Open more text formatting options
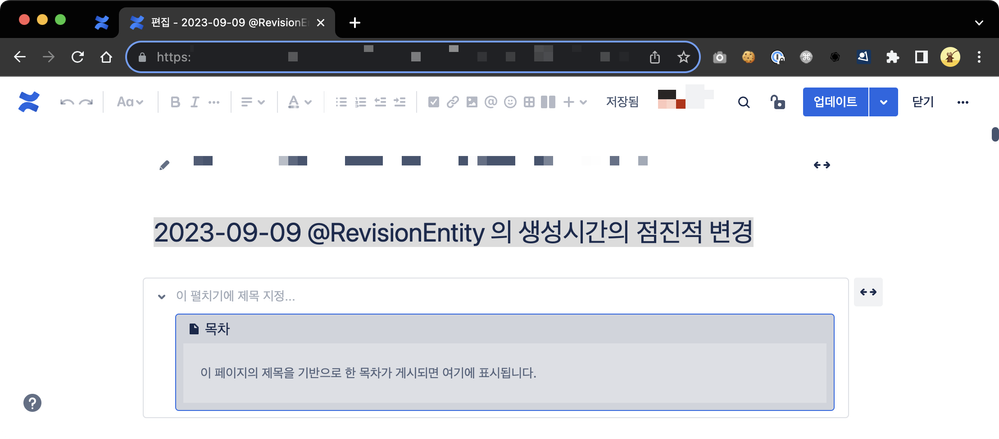Viewport: 999px width, 439px height. tap(214, 102)
